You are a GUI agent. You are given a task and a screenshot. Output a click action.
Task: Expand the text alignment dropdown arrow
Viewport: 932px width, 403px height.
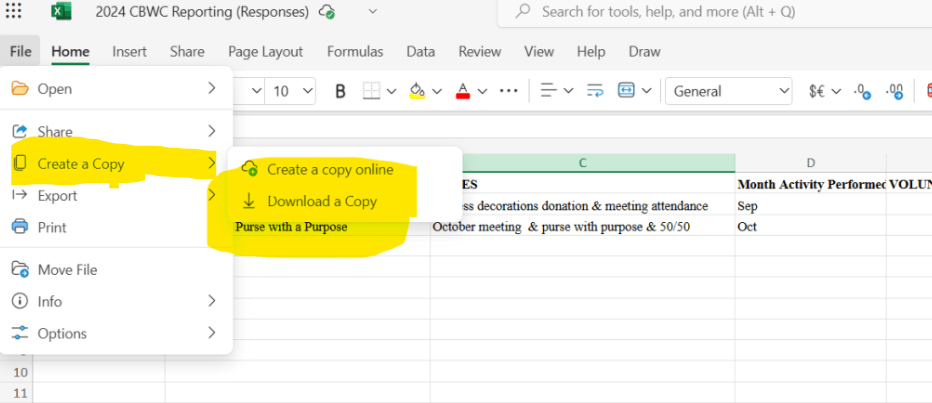click(567, 91)
